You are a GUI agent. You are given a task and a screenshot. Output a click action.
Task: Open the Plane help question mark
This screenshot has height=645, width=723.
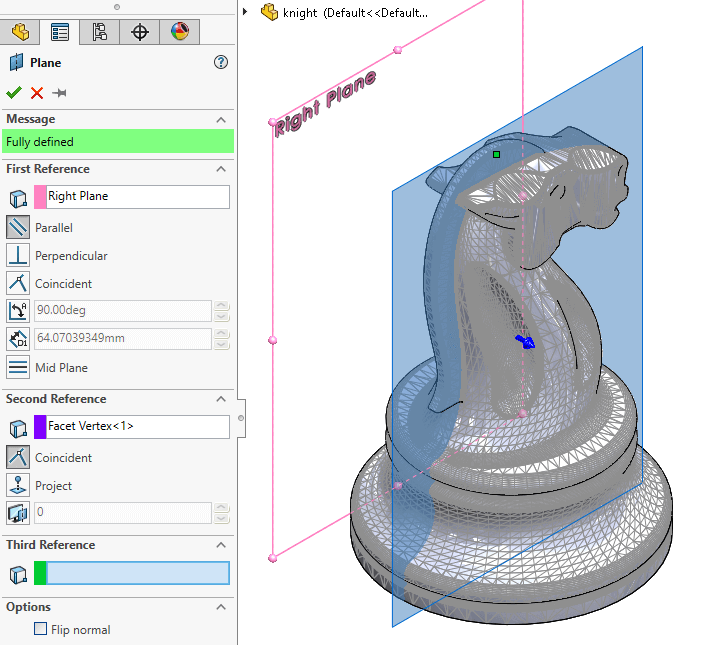[x=221, y=62]
